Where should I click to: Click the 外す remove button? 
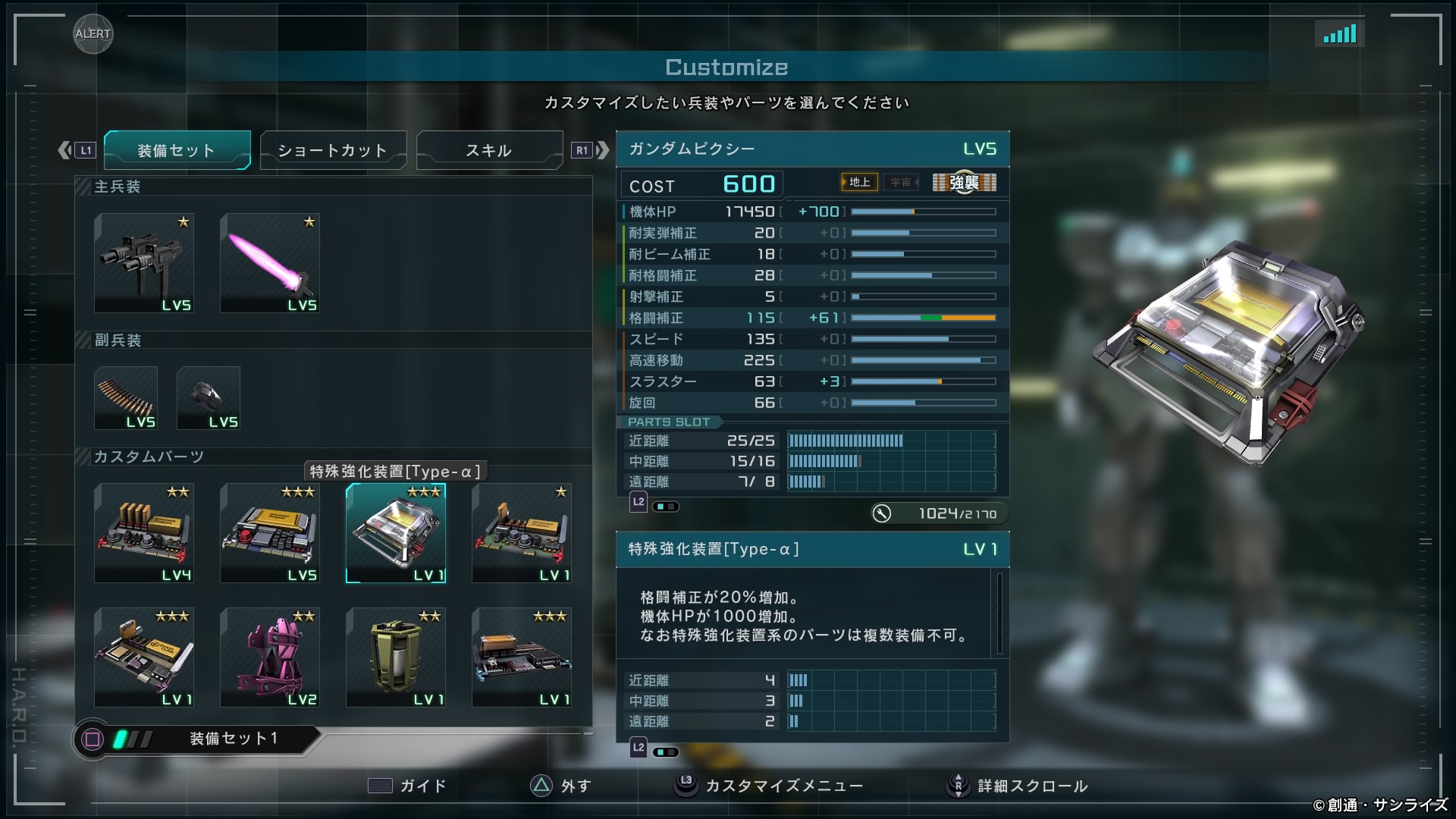[561, 786]
